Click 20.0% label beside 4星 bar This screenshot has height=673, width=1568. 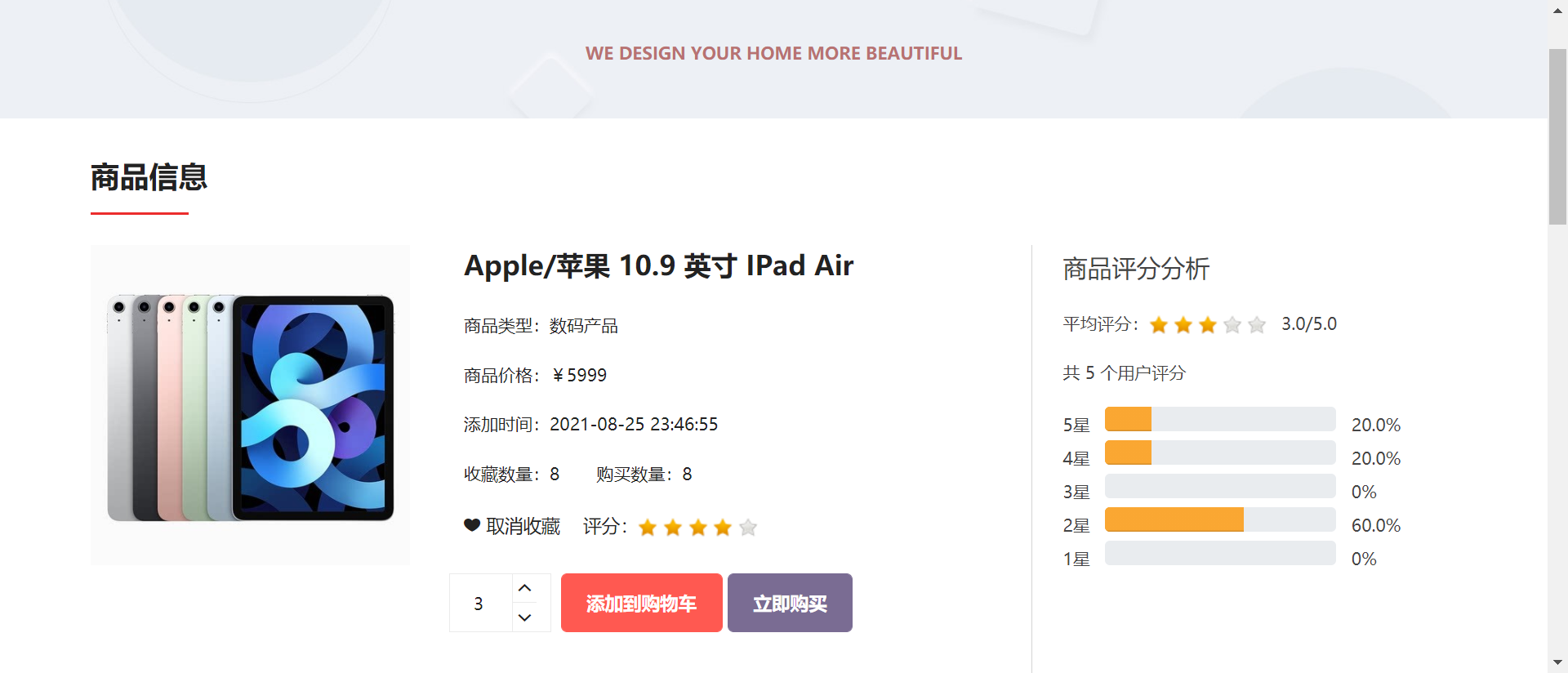[x=1376, y=458]
